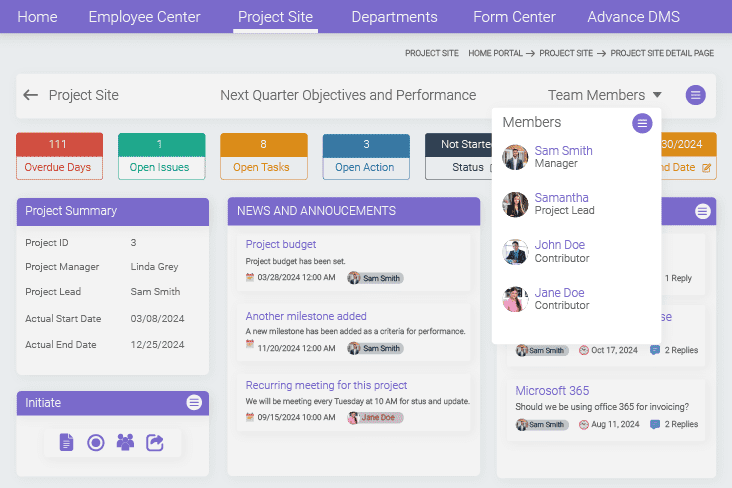Click the Overdue Days red tile
The width and height of the screenshot is (732, 488).
[x=59, y=156]
